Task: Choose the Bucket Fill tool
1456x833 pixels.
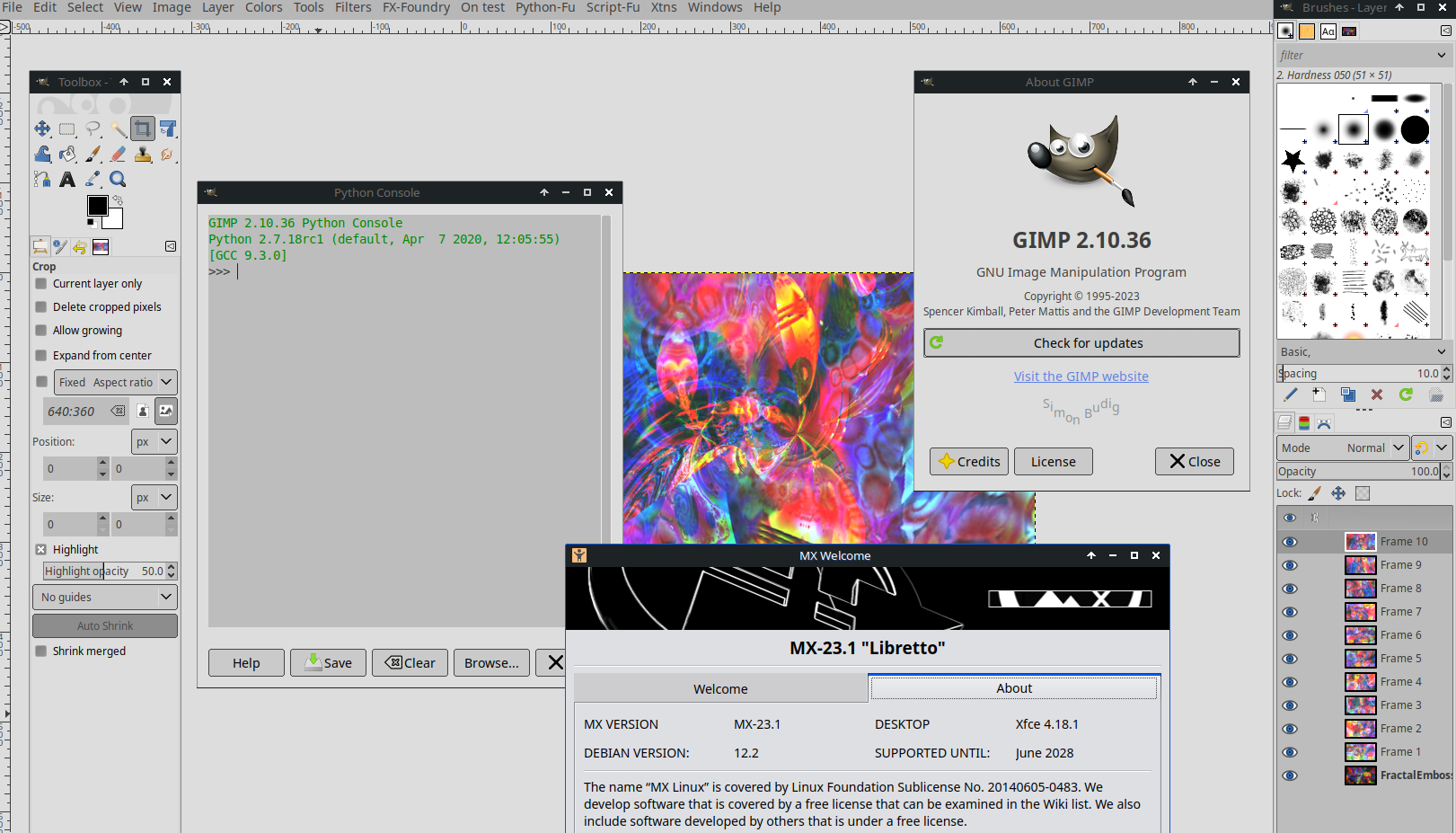Action: tap(67, 154)
